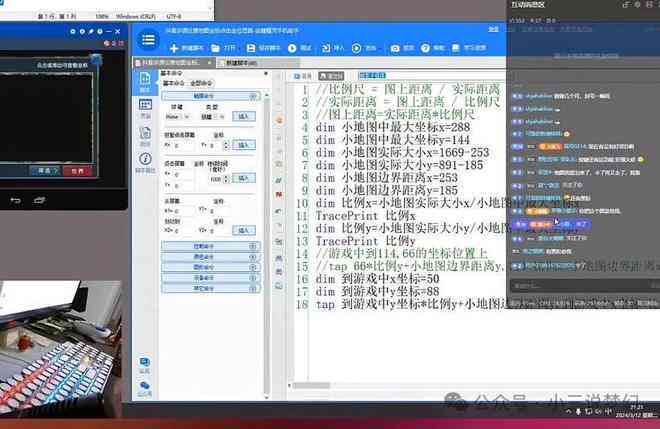This screenshot has width=660, height=429.
Task: Click the publish circular play icon
Action: tap(357, 48)
